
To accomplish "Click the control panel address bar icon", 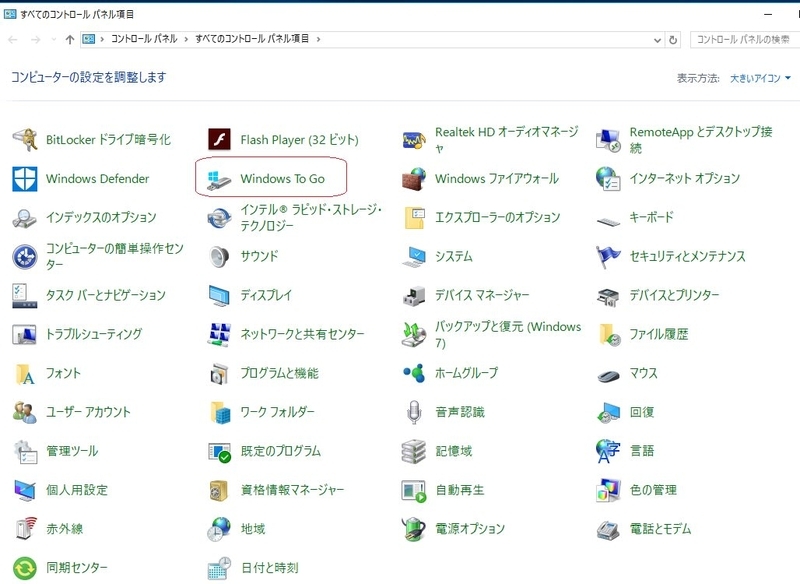I will pyautogui.click(x=89, y=39).
